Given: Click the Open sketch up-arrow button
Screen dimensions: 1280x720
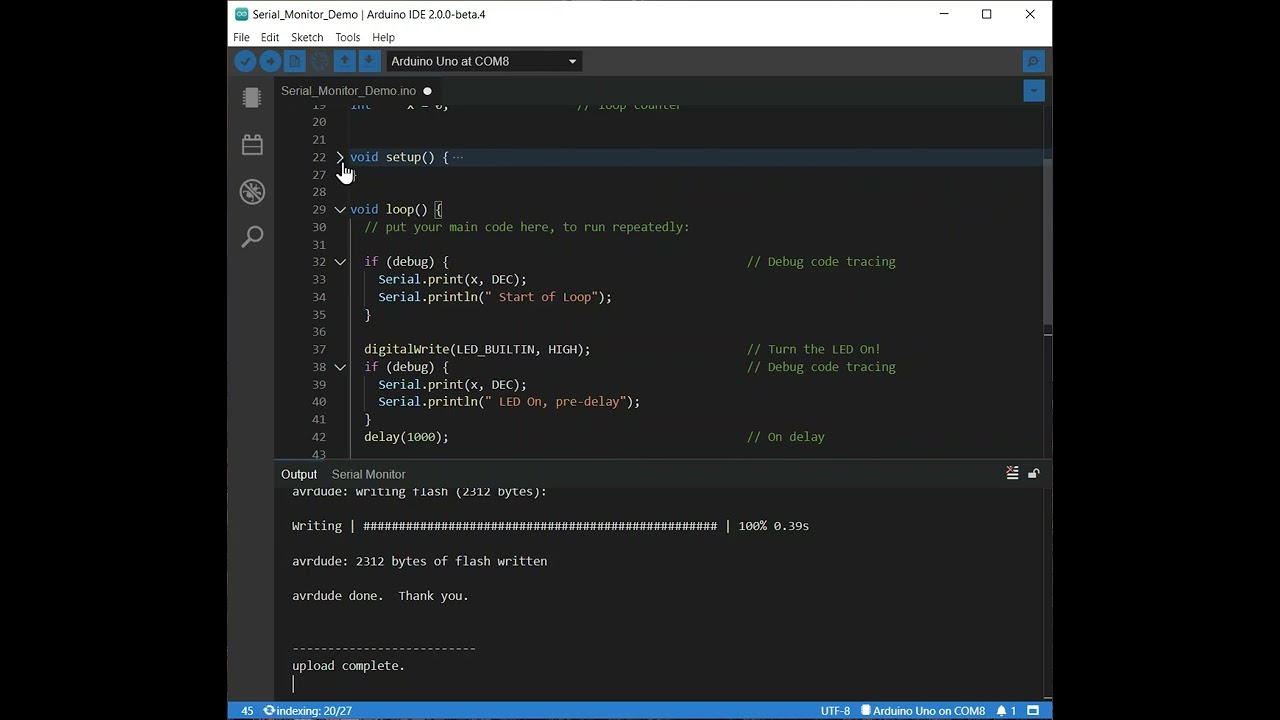Looking at the screenshot, I should 344,61.
